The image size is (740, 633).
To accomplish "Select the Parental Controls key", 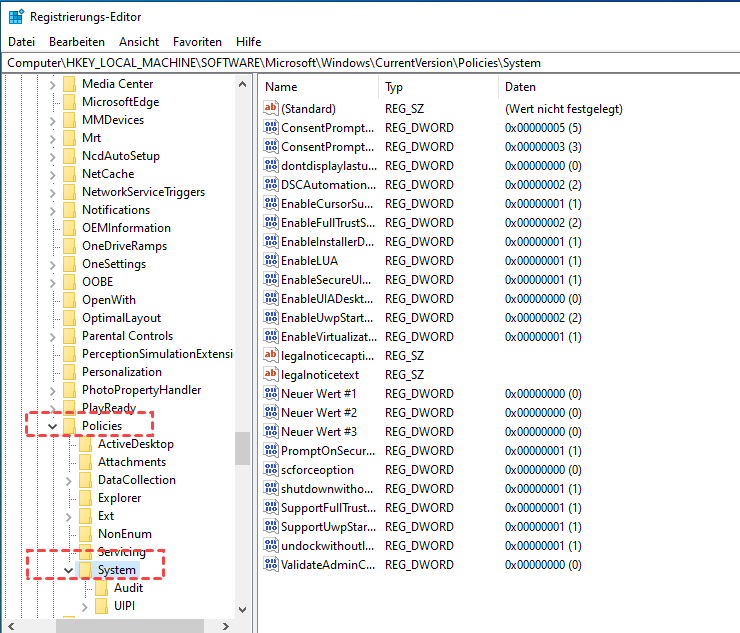I will point(127,336).
